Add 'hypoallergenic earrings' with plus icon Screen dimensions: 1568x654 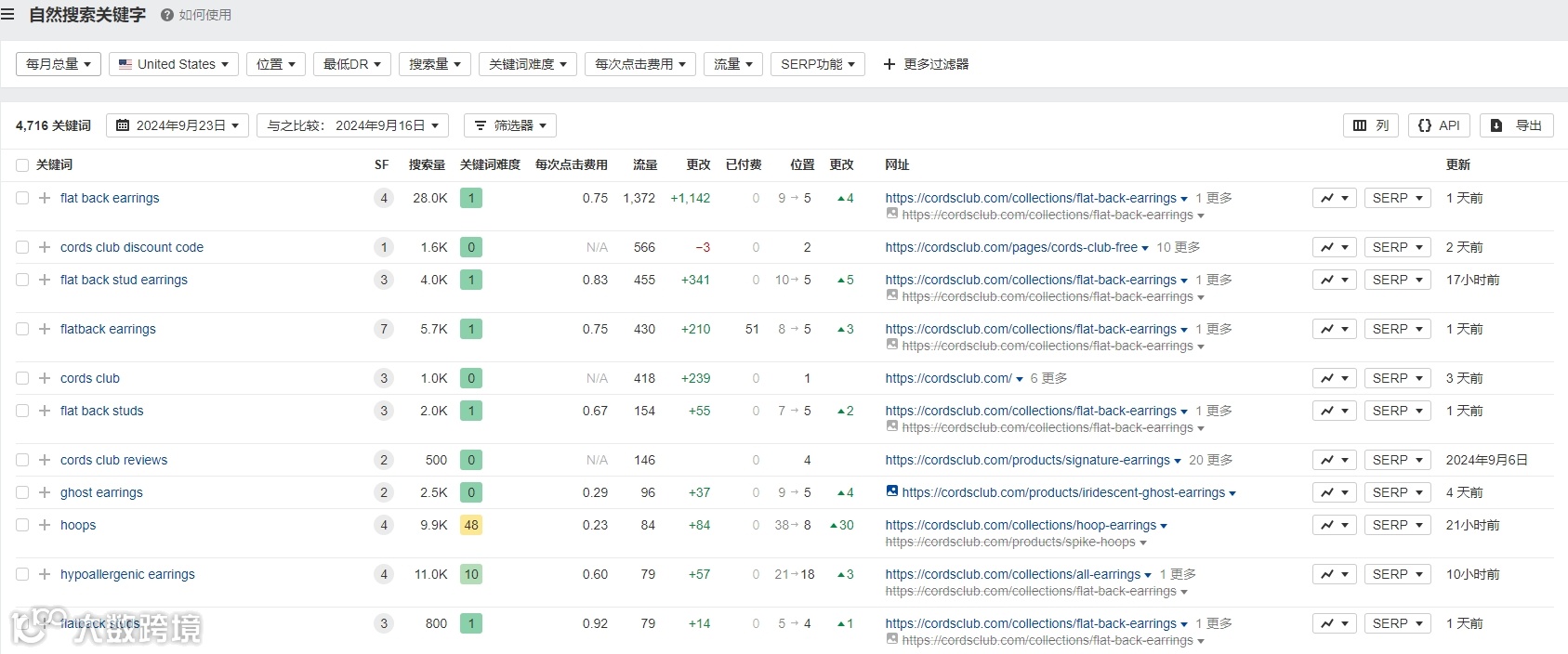tap(45, 574)
